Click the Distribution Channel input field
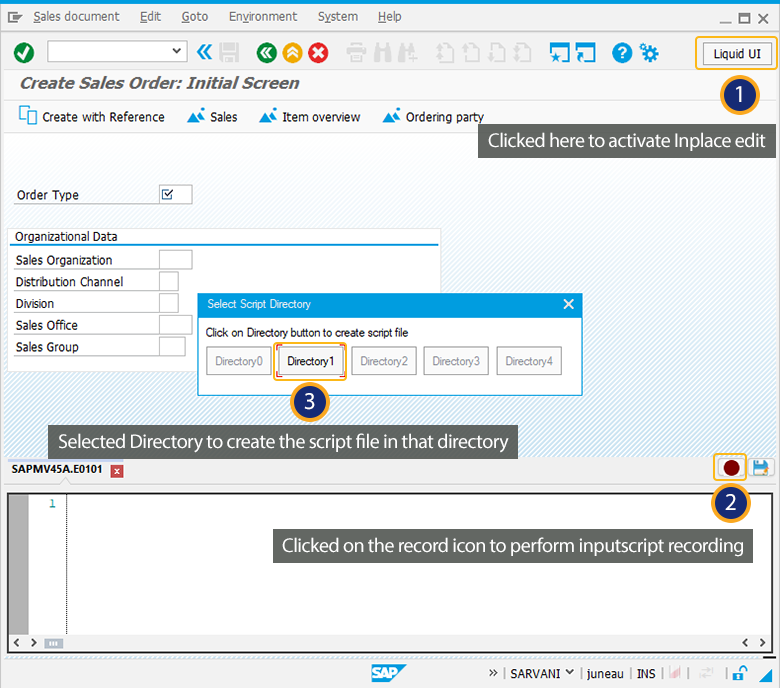780x688 pixels. coord(169,281)
